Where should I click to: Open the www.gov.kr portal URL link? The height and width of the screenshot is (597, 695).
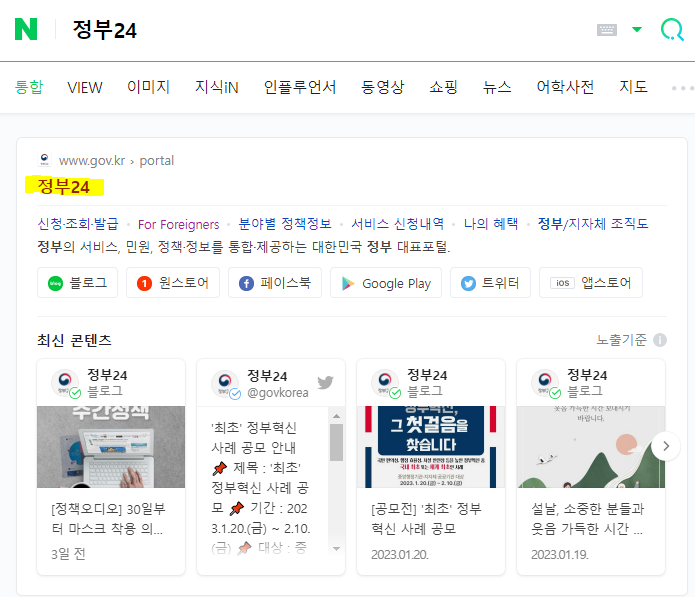click(116, 160)
